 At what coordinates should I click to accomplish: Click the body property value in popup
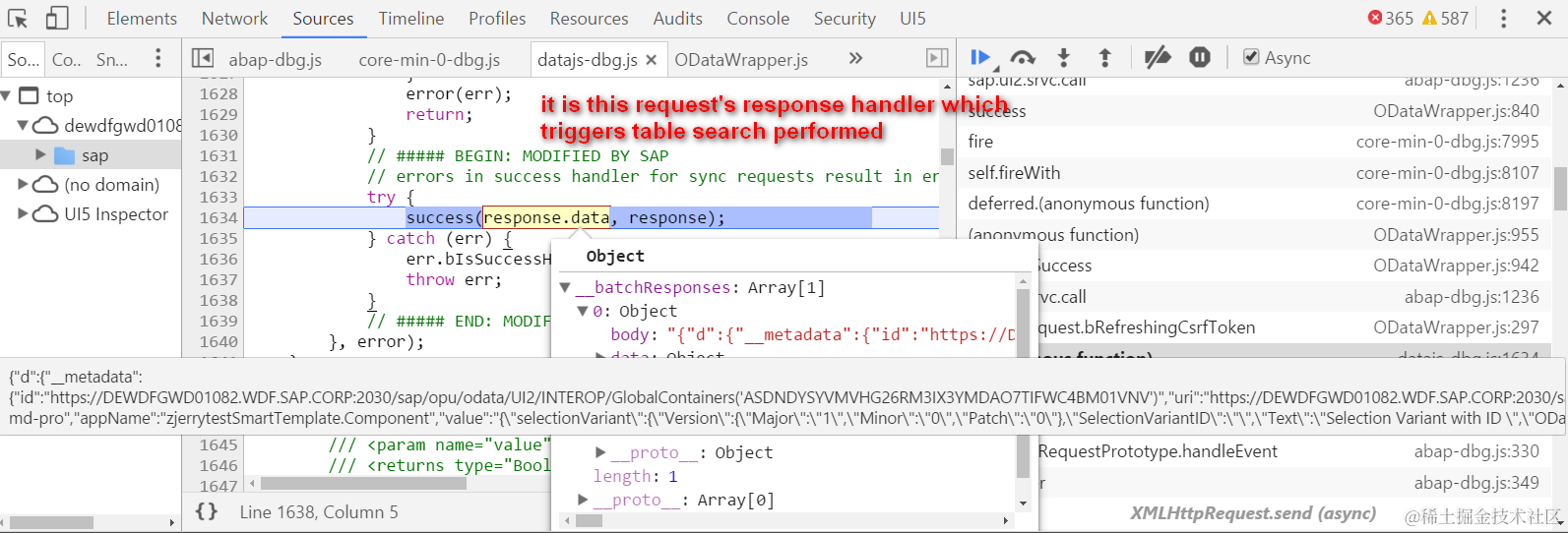[841, 334]
